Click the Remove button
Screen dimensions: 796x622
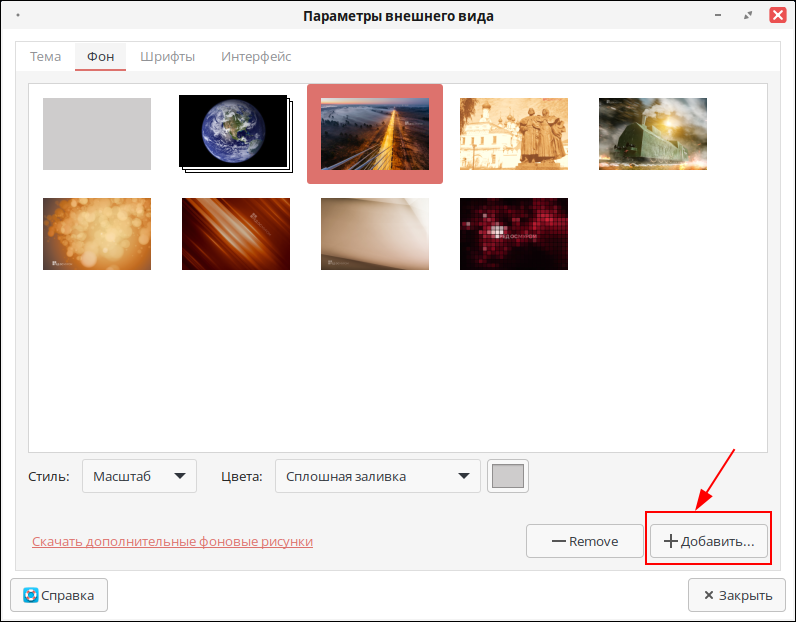pyautogui.click(x=585, y=541)
